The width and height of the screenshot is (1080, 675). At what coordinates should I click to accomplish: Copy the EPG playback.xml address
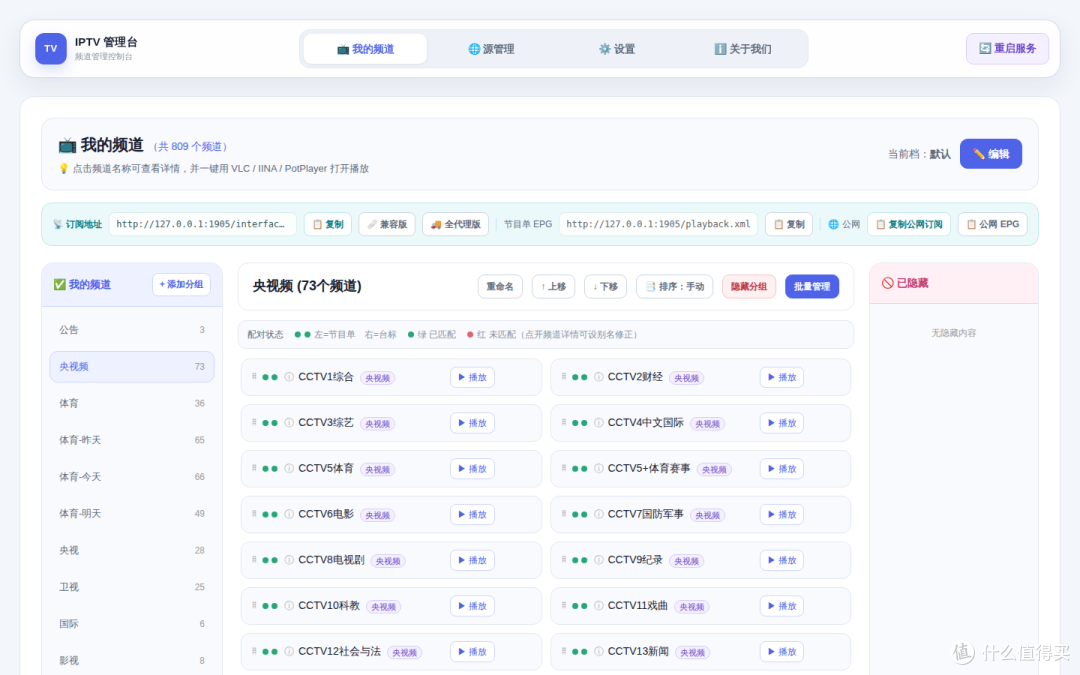tap(789, 225)
